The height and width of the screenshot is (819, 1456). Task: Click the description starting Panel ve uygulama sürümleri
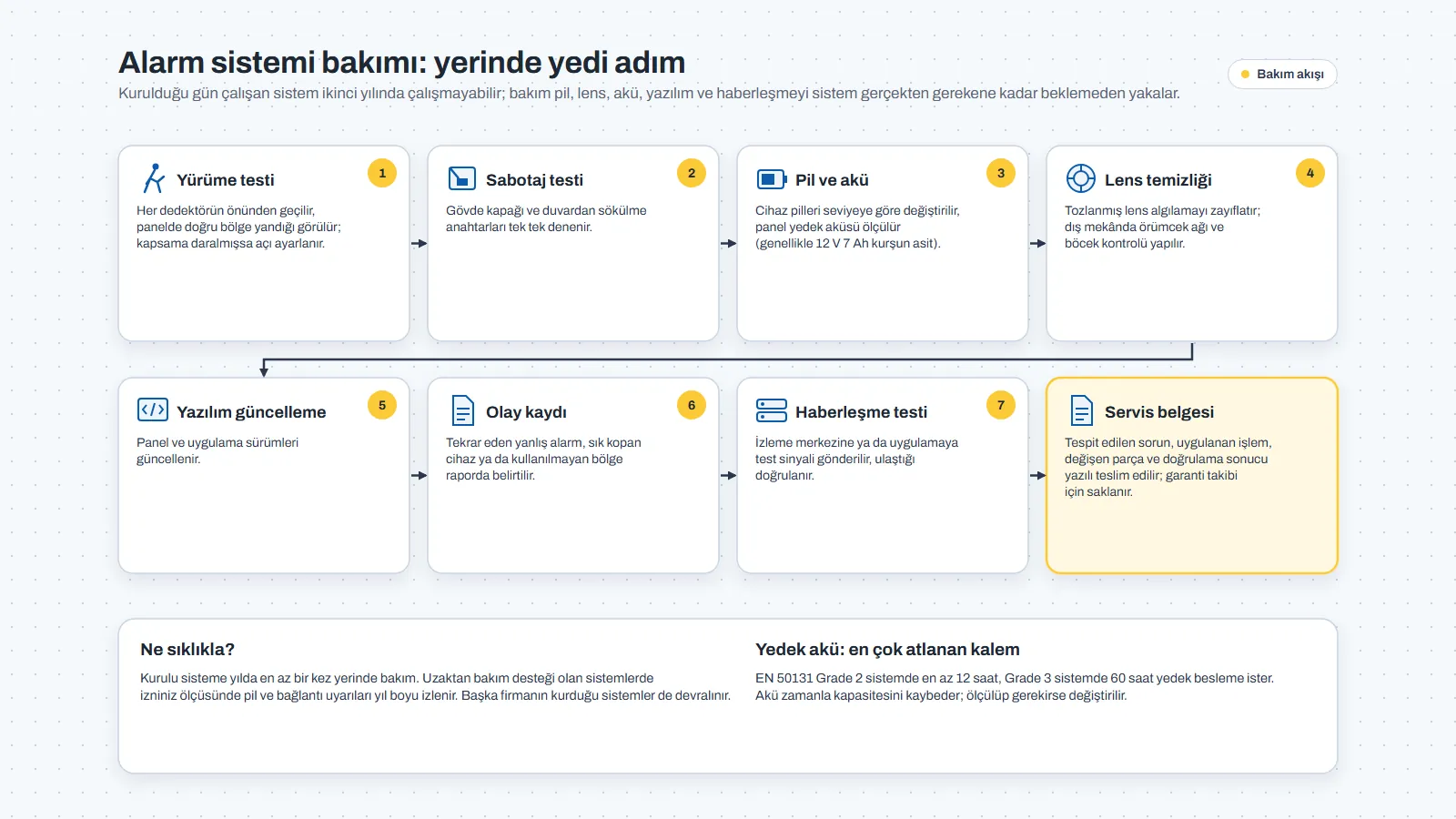pos(217,450)
